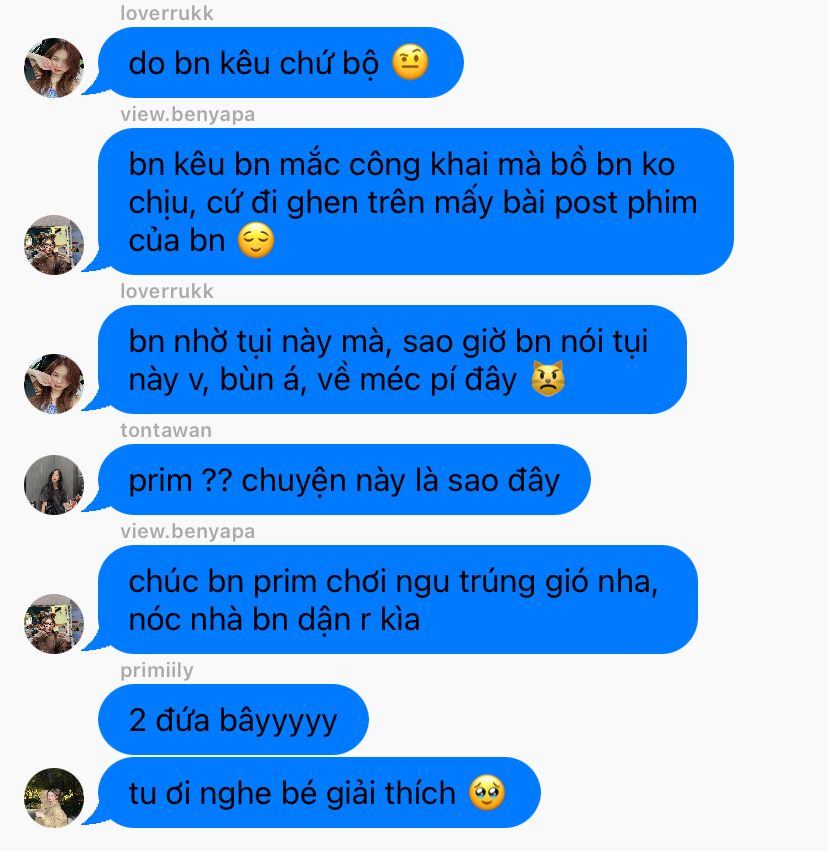Viewport: 828px width, 851px height.
Task: Click the first view.benyapa username label
Action: click(188, 115)
